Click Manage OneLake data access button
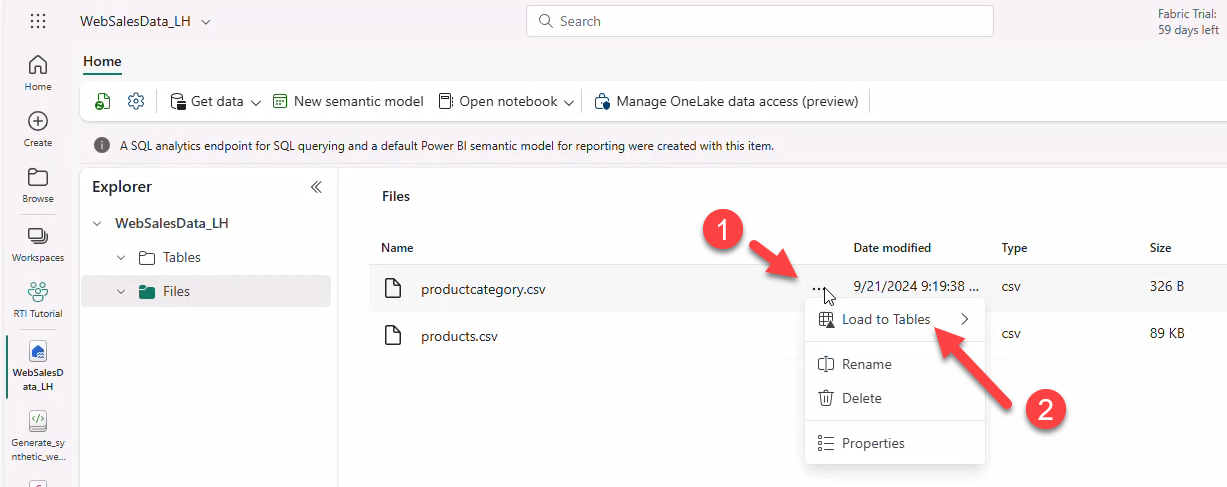 pyautogui.click(x=726, y=101)
